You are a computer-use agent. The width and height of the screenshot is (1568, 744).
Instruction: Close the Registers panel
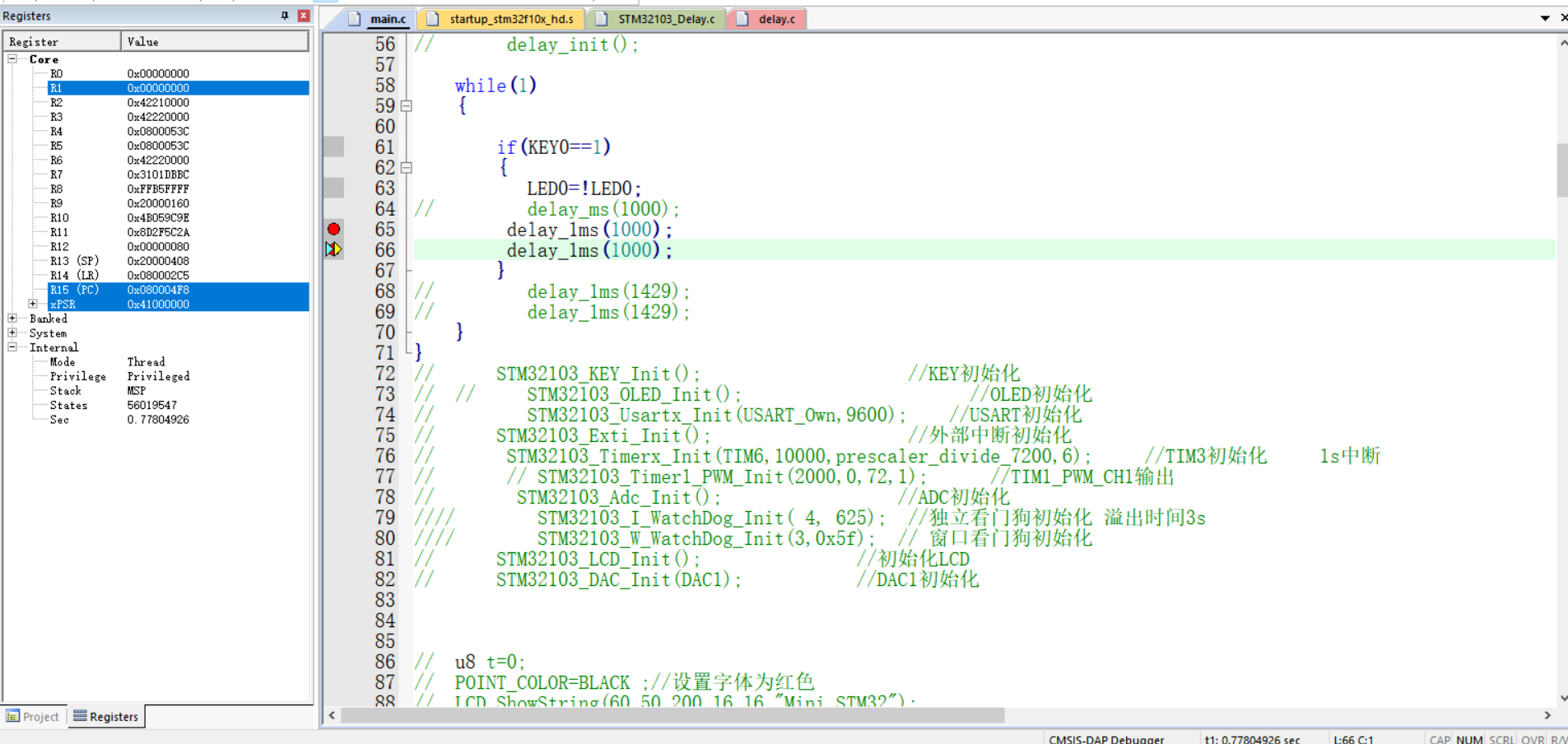click(x=304, y=16)
